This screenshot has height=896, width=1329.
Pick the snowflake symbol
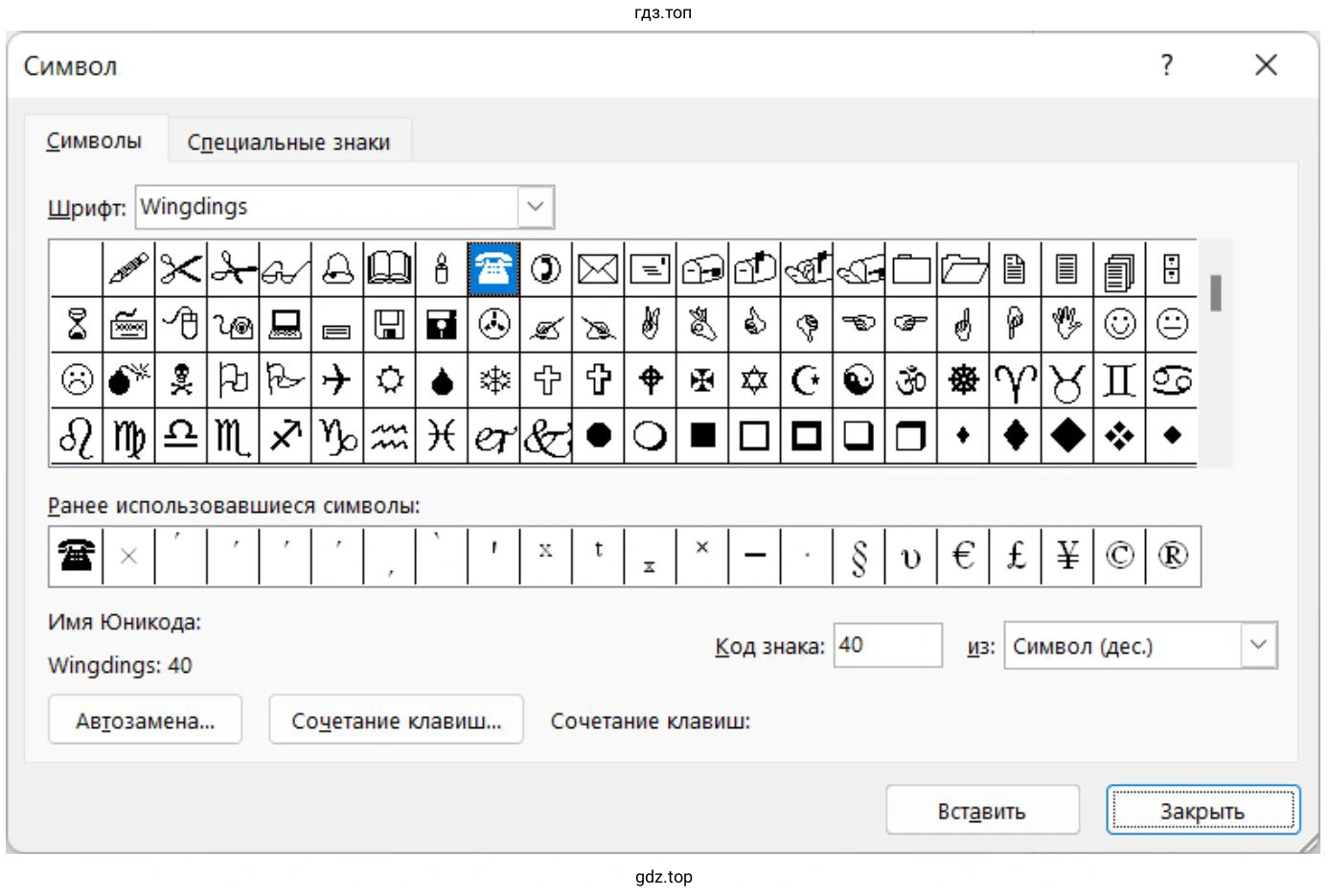click(x=494, y=380)
